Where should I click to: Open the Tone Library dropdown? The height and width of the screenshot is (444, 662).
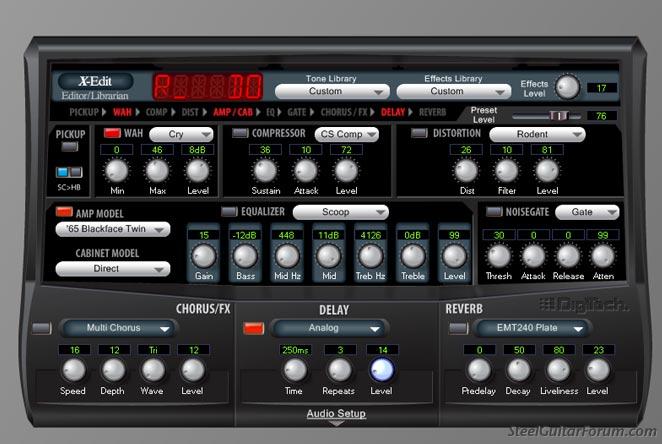coord(332,92)
